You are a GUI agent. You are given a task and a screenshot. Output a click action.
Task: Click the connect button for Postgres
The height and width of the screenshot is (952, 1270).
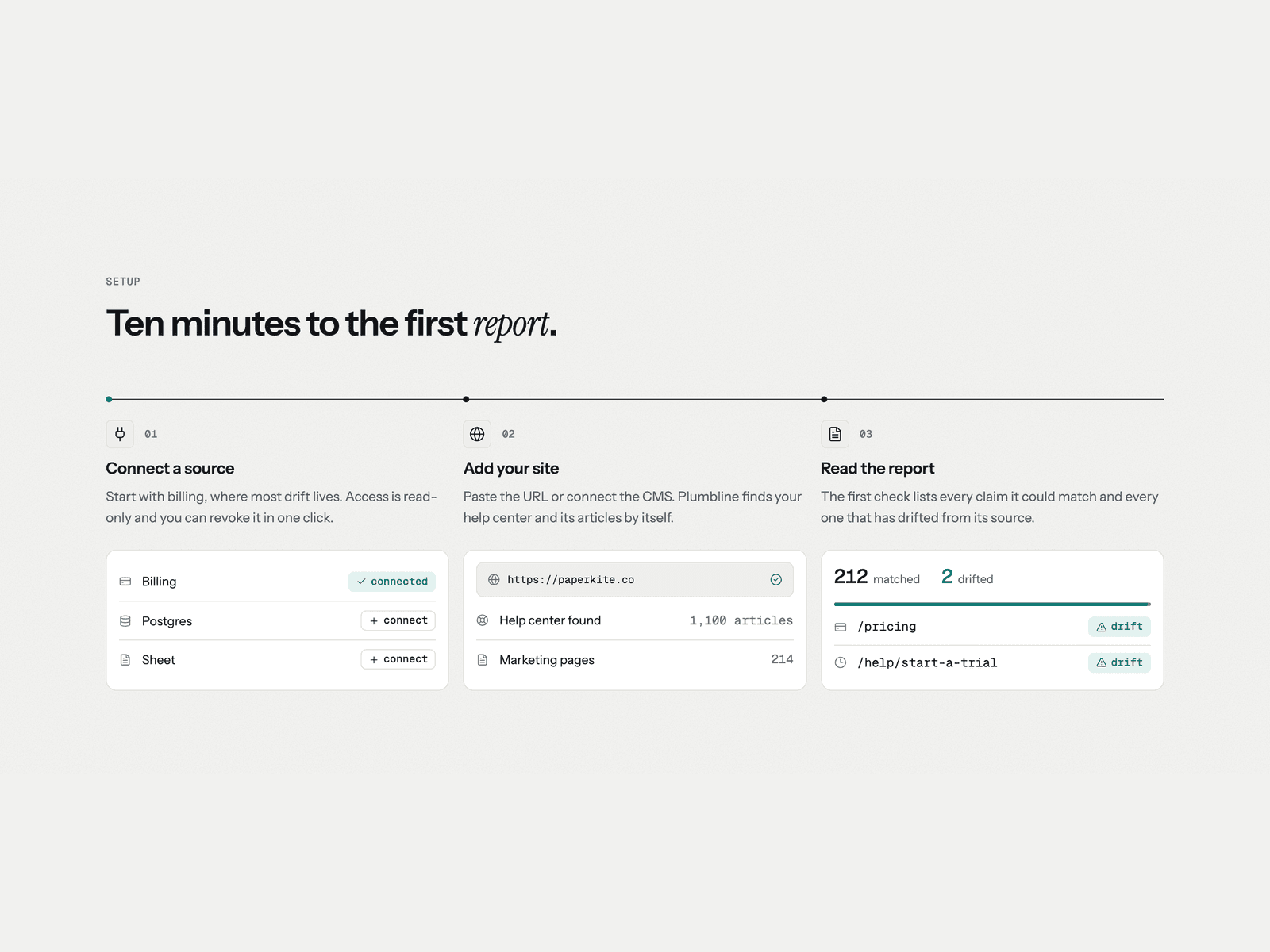tap(398, 620)
